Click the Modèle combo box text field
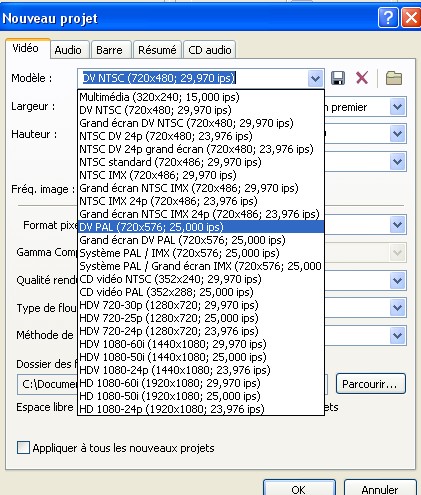 coord(193,78)
